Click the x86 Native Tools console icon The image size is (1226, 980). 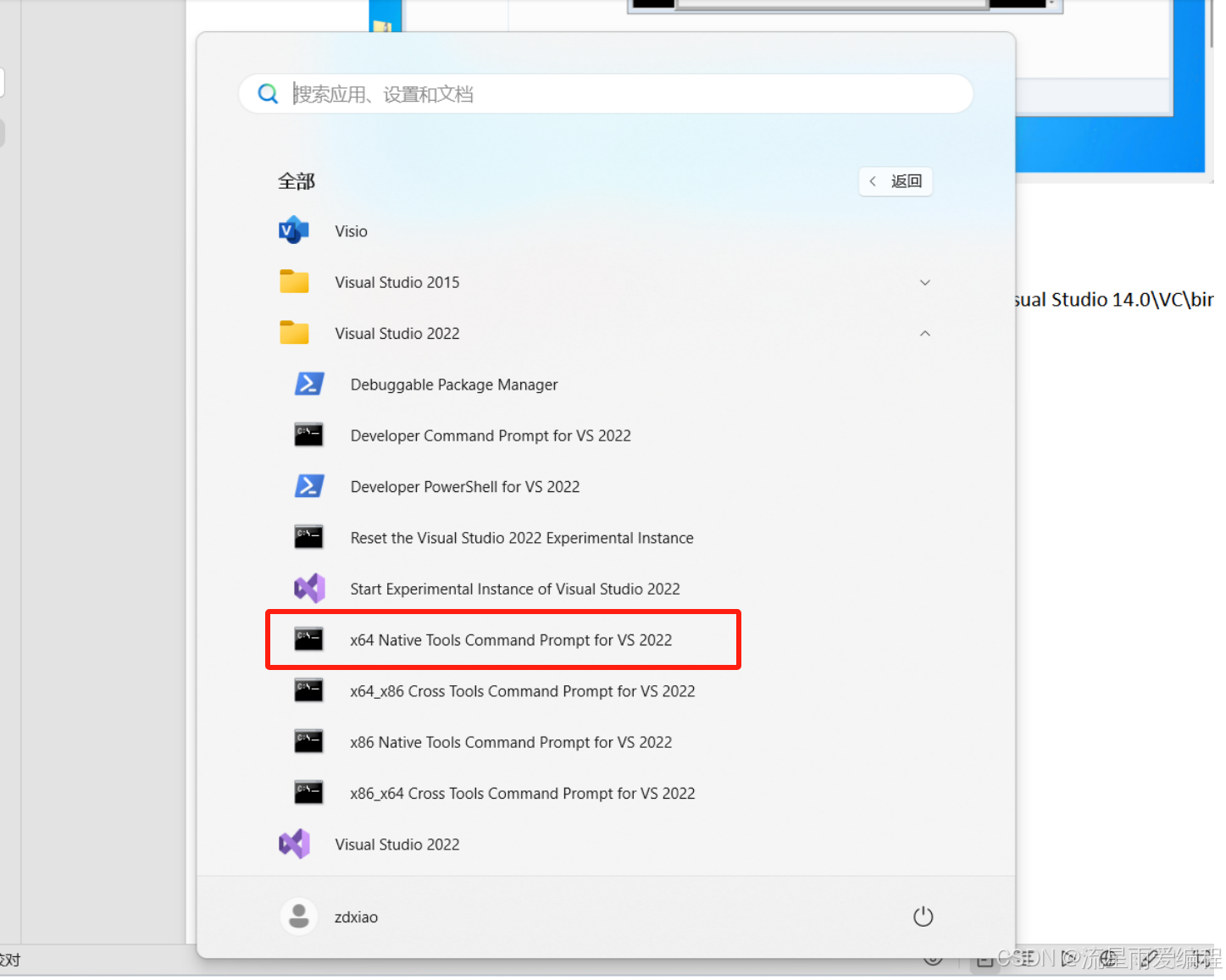click(x=308, y=741)
